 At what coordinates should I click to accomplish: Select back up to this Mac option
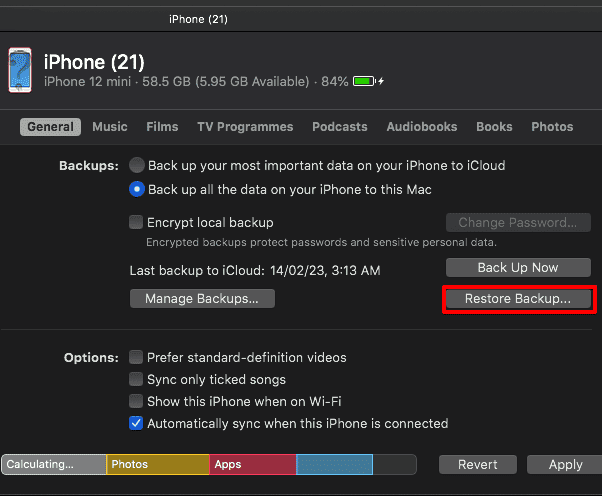click(x=137, y=189)
